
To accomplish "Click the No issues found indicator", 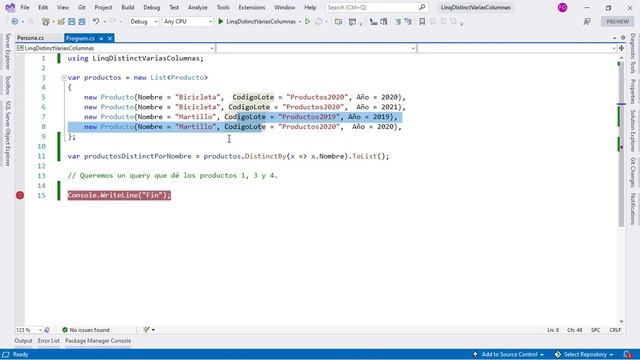I will pos(86,330).
